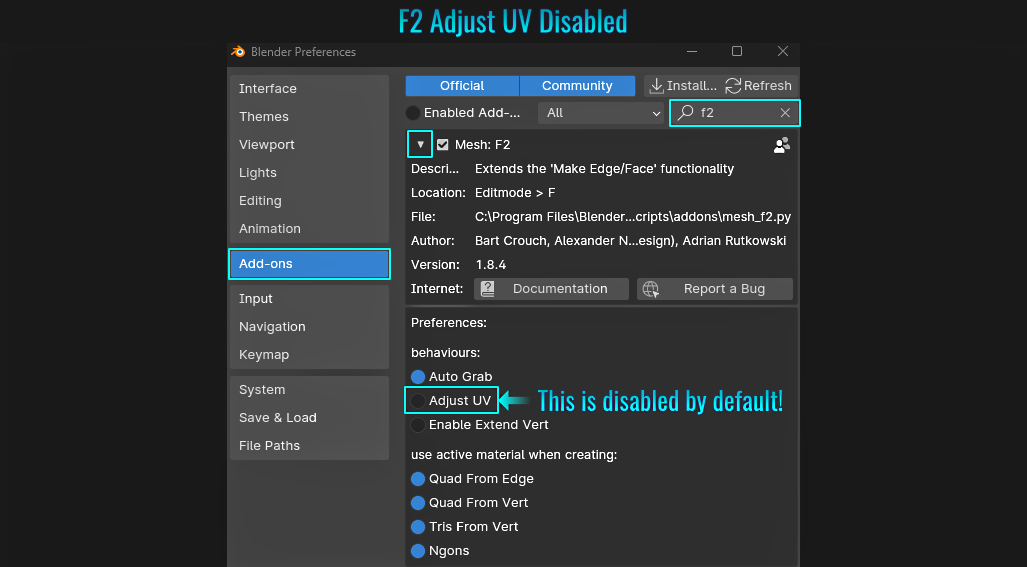Image resolution: width=1027 pixels, height=567 pixels.
Task: Clear the f2 search text
Action: coord(785,113)
